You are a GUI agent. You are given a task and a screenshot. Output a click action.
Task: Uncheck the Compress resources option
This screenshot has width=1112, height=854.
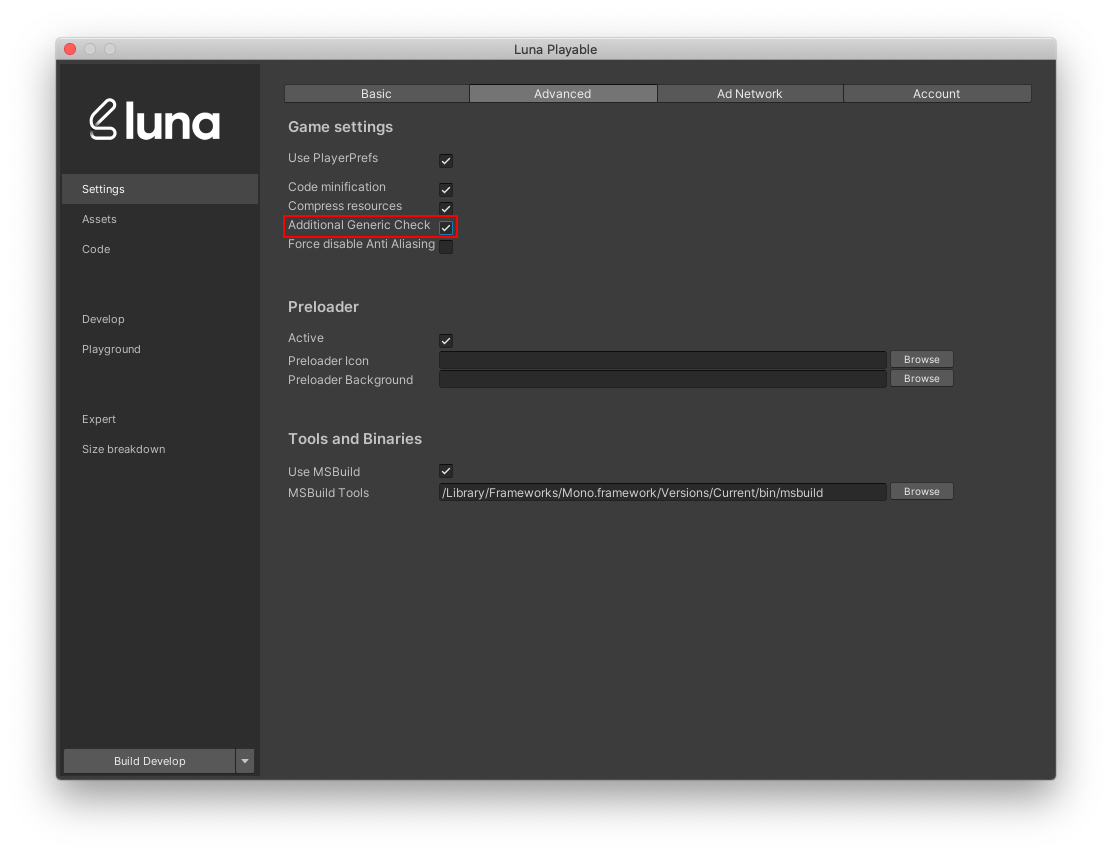(x=446, y=208)
